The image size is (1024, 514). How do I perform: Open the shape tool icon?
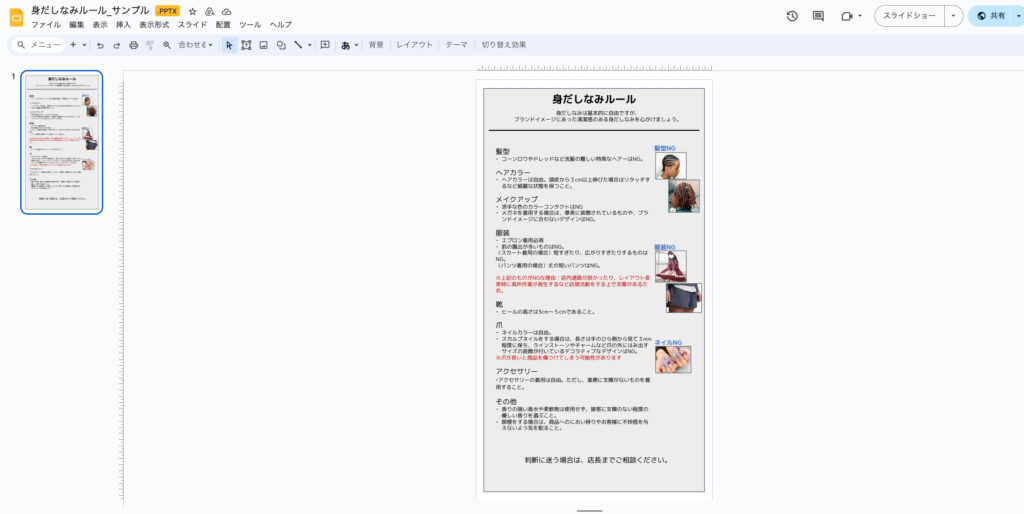pyautogui.click(x=281, y=45)
